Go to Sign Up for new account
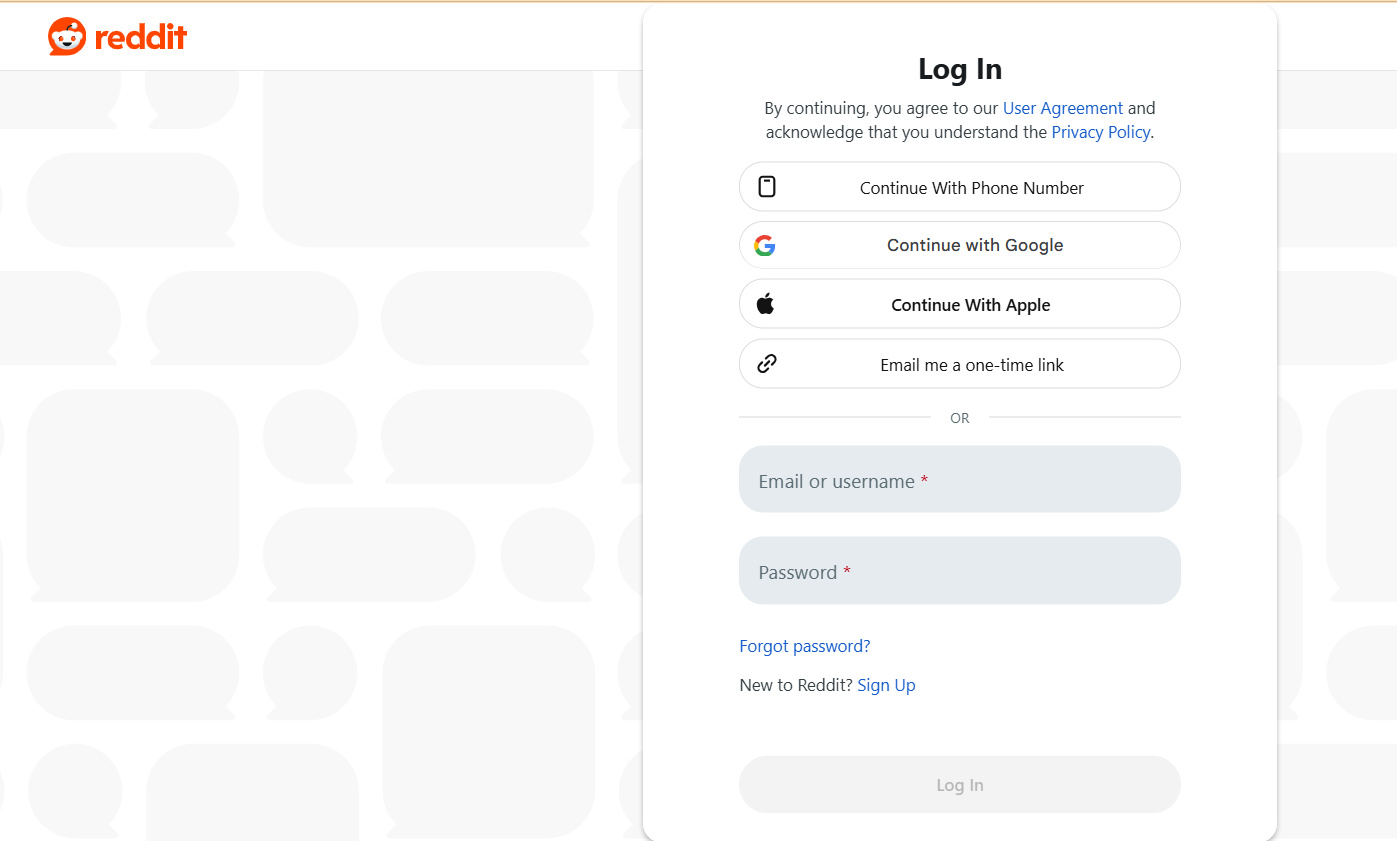 pyautogui.click(x=886, y=685)
